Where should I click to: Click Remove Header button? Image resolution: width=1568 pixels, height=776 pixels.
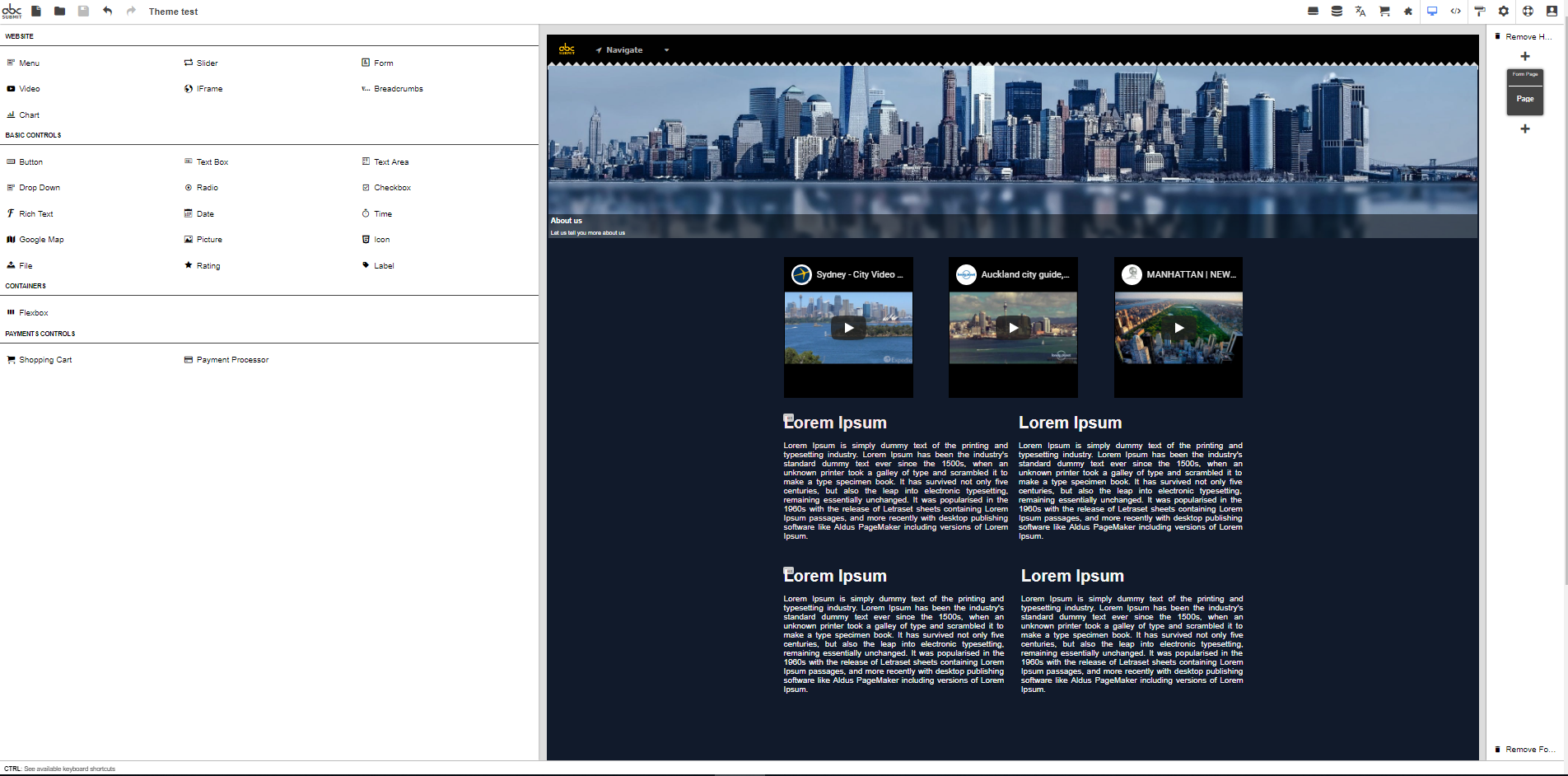(1524, 36)
